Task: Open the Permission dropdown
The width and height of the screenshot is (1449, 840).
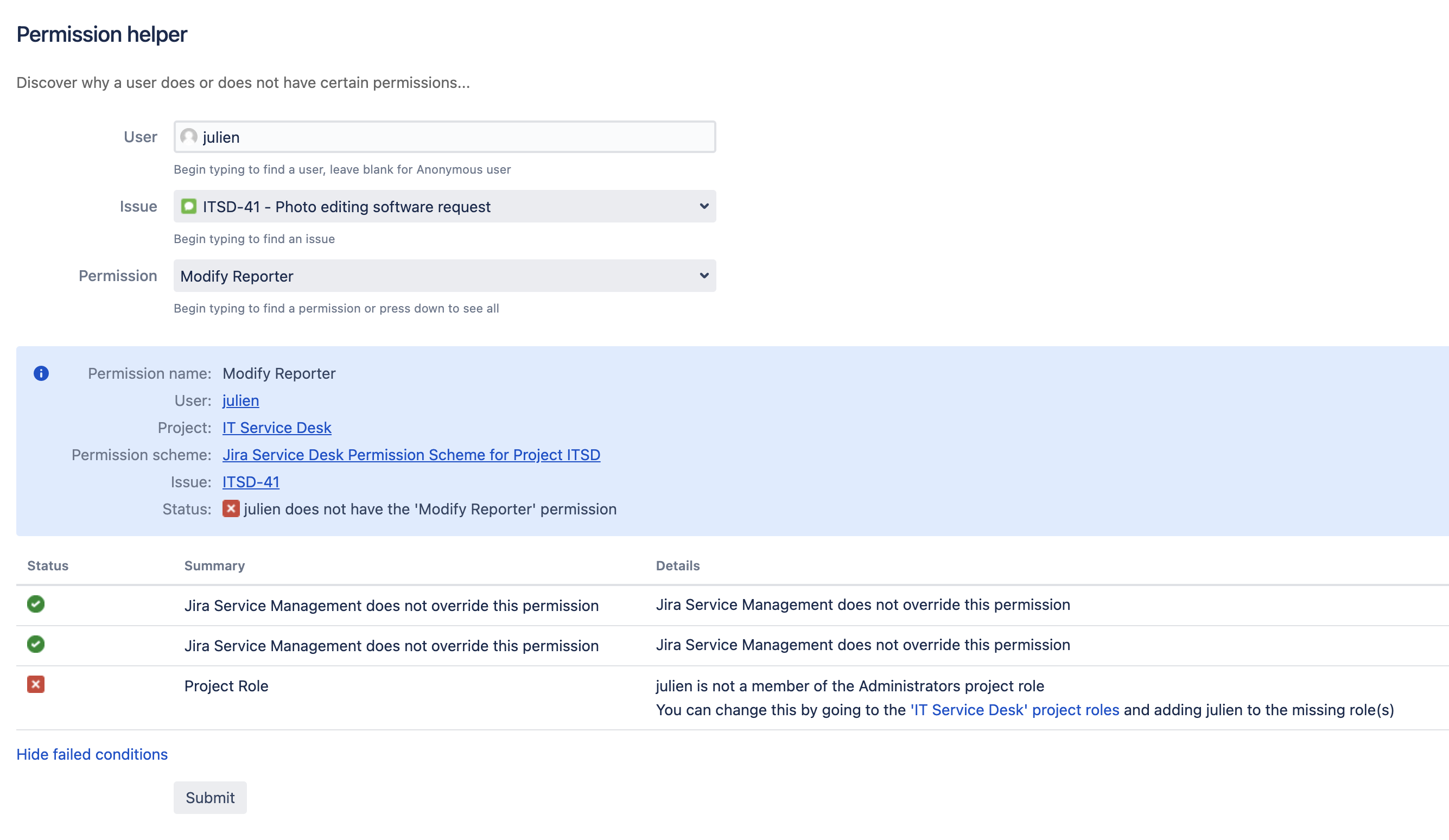Action: 443,276
